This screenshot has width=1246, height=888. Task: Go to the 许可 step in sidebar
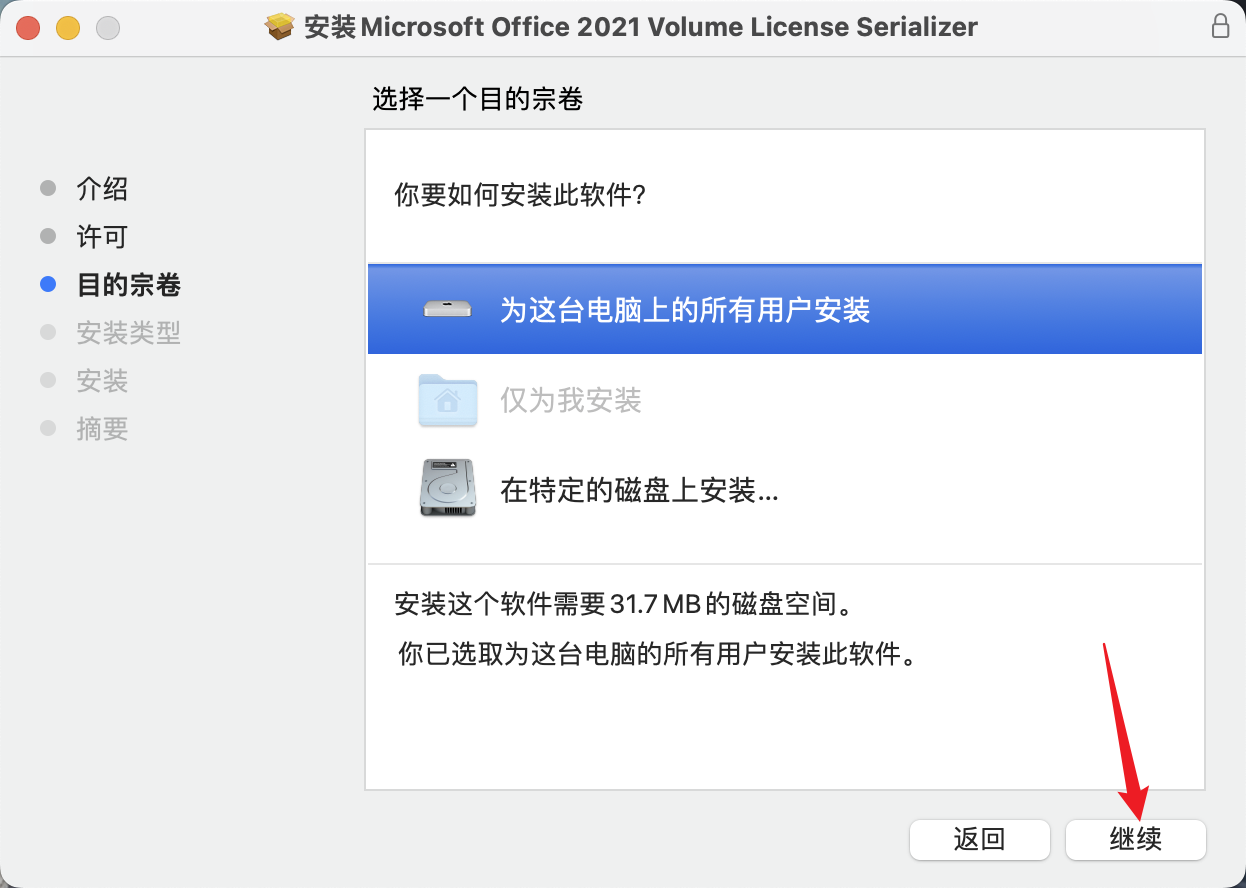102,237
